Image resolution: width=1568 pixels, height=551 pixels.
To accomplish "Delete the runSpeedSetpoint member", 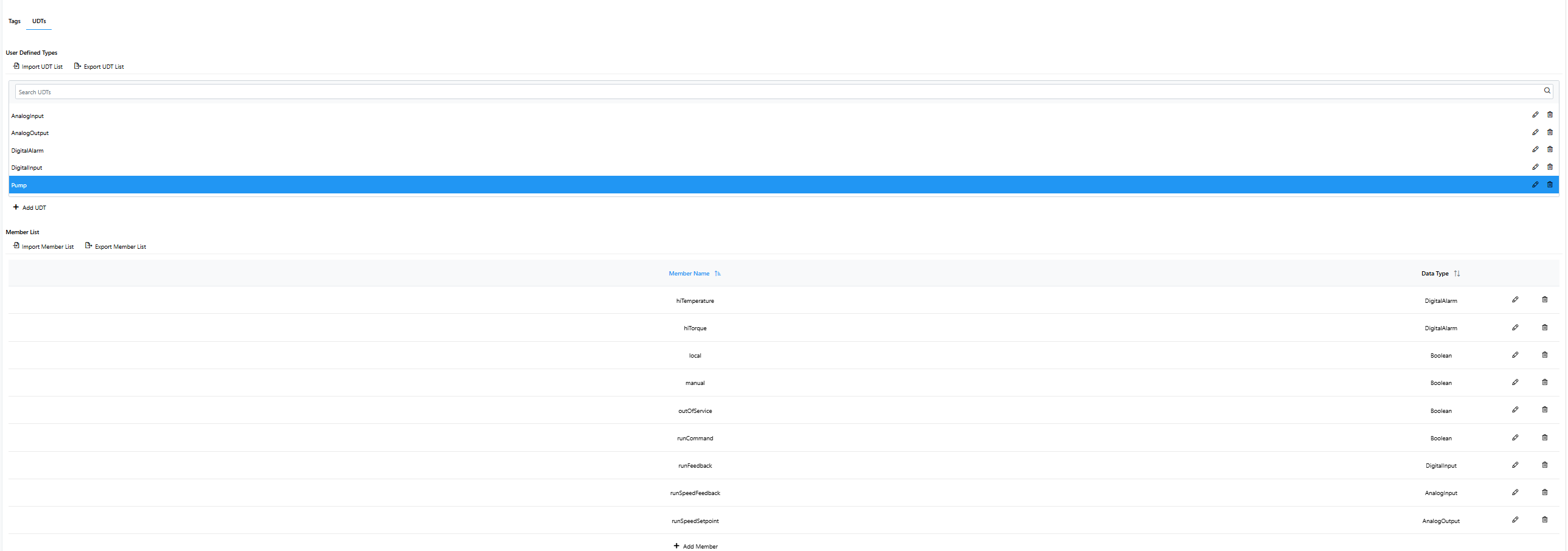I will pos(1544,520).
